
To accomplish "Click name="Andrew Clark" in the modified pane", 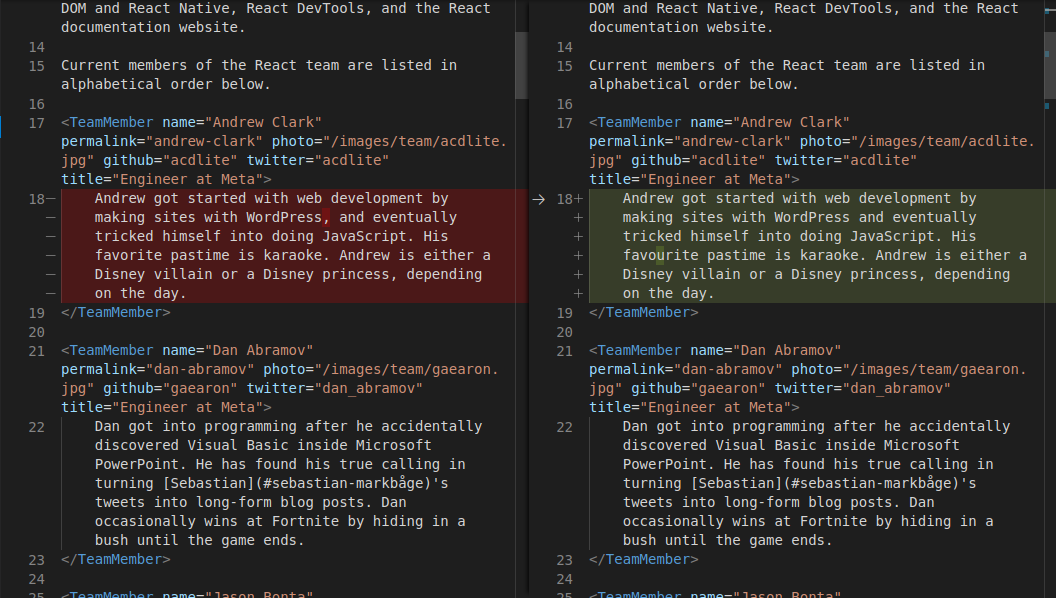I will click(x=770, y=123).
